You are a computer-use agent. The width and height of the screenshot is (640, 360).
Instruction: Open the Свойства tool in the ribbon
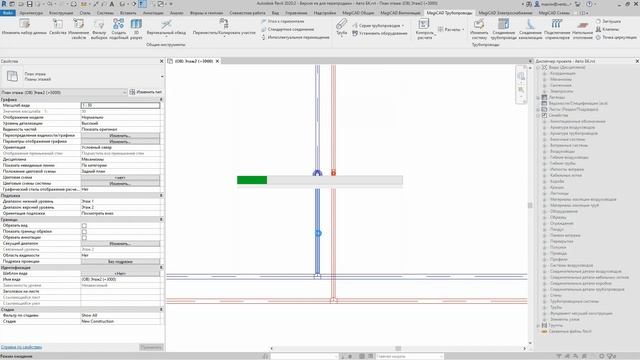tap(58, 29)
